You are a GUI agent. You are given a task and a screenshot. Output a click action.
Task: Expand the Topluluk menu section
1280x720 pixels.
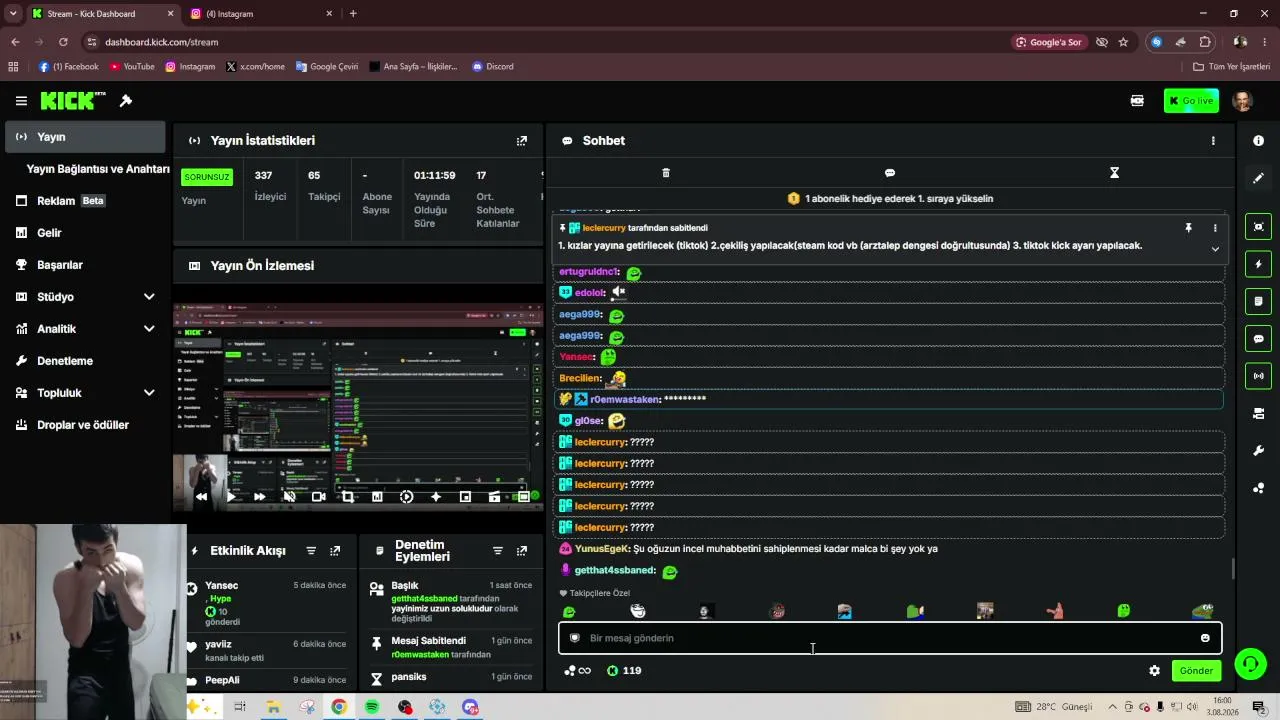click(149, 393)
